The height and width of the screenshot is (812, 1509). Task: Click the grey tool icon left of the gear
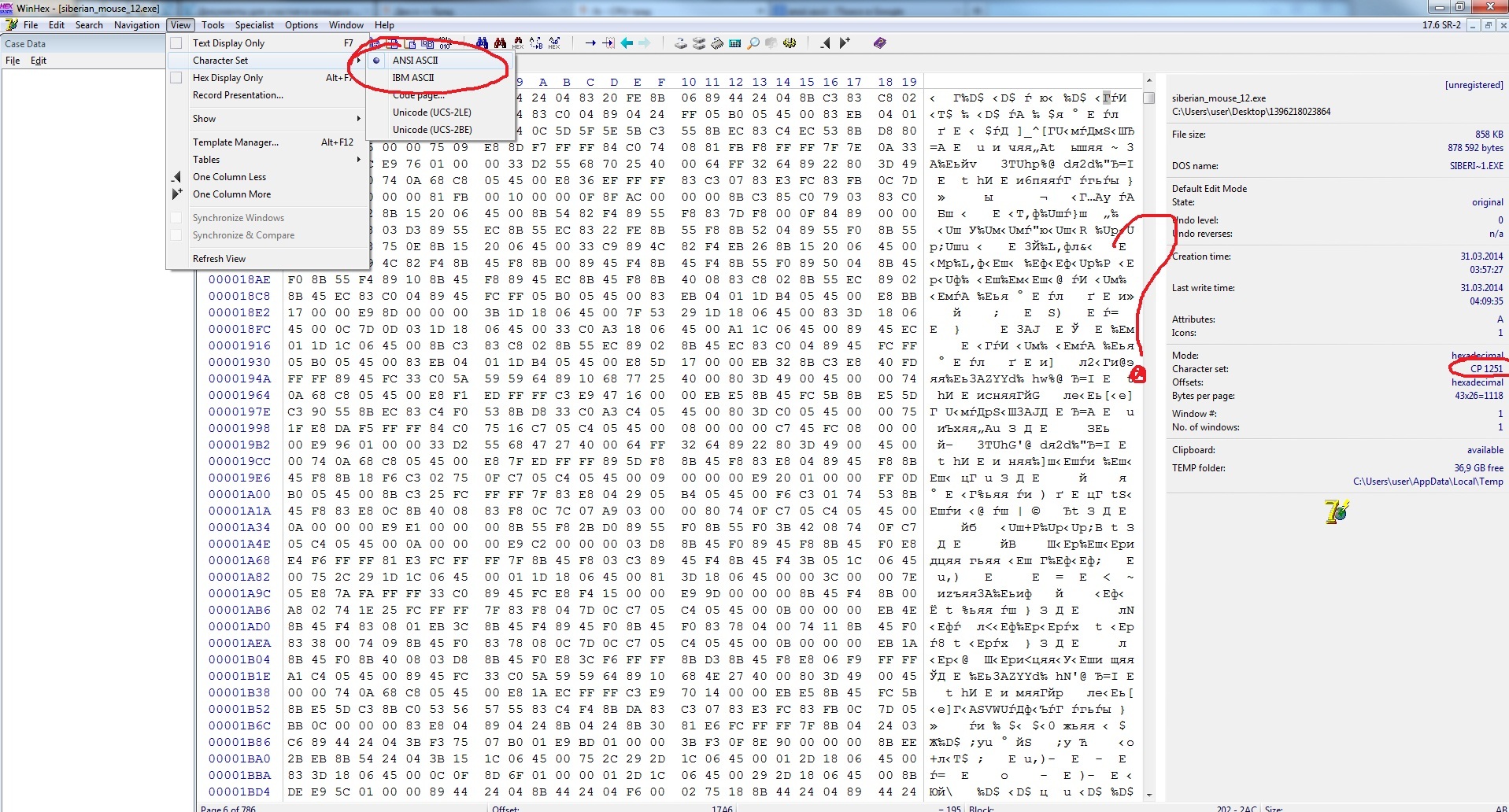pos(771,43)
